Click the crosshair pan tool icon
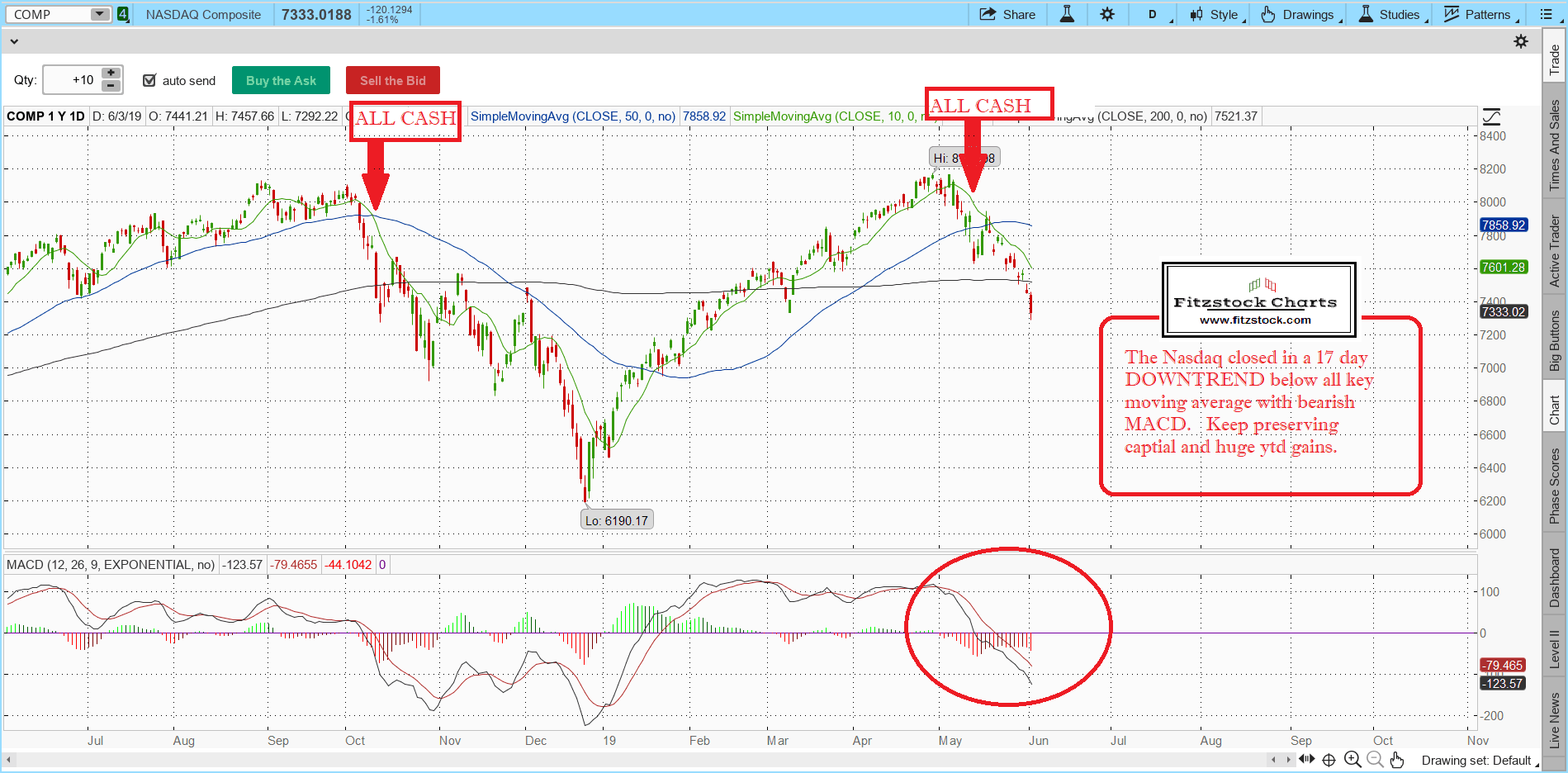Screen dimensions: 1568x773 pyautogui.click(x=1329, y=760)
